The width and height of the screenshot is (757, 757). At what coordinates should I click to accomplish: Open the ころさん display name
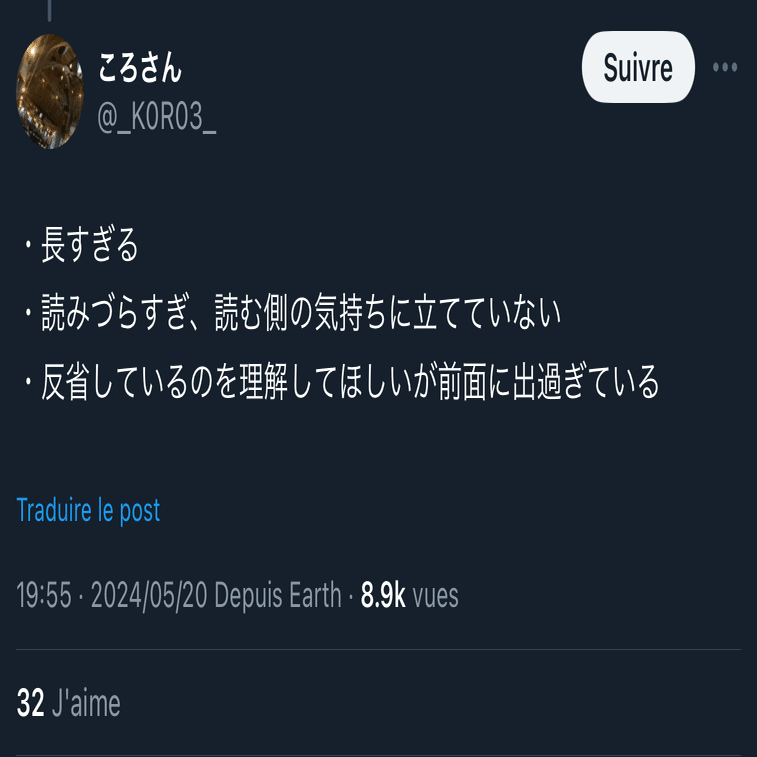tap(140, 68)
